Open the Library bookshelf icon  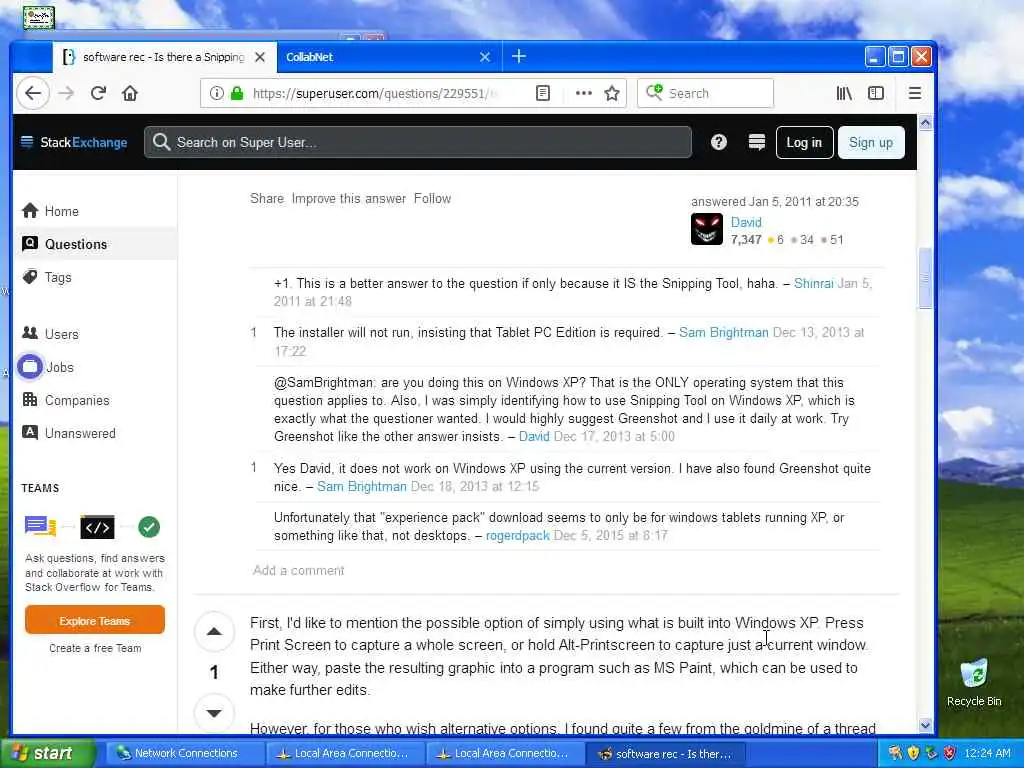[x=844, y=93]
